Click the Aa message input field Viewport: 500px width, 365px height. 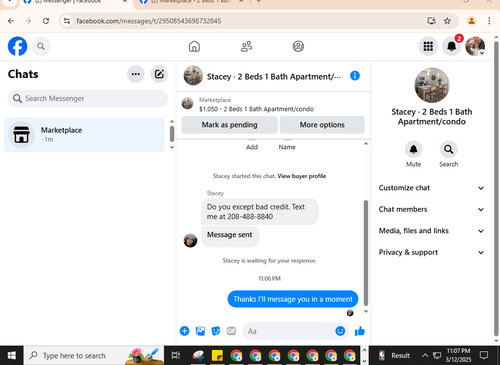point(289,331)
